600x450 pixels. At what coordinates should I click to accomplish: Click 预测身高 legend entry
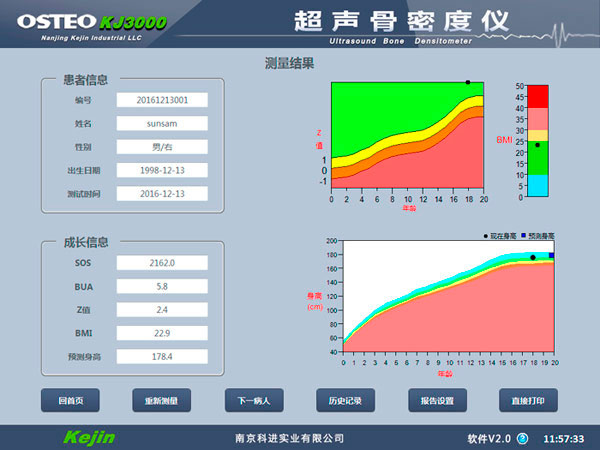click(x=538, y=236)
